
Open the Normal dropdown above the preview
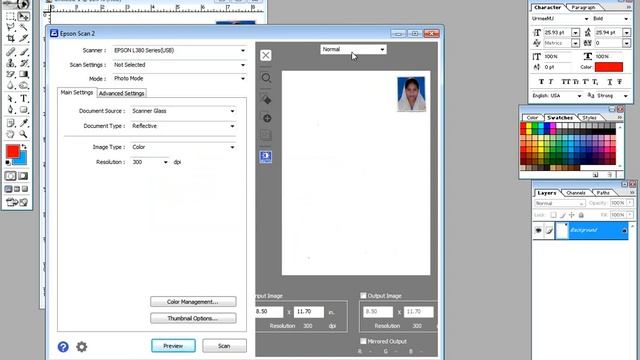[x=353, y=49]
